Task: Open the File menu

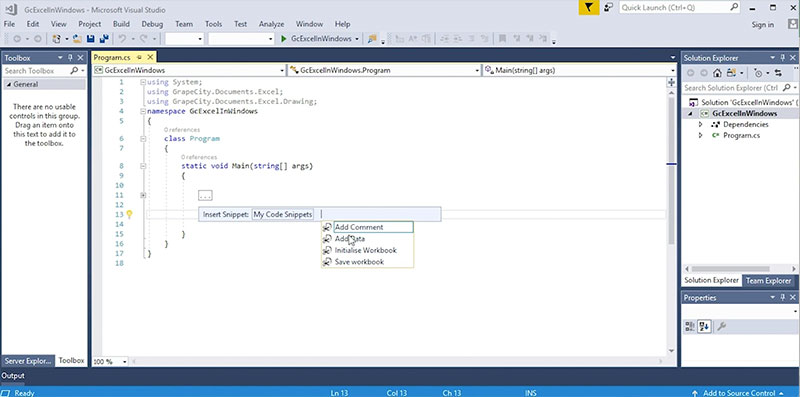Action: [9, 24]
